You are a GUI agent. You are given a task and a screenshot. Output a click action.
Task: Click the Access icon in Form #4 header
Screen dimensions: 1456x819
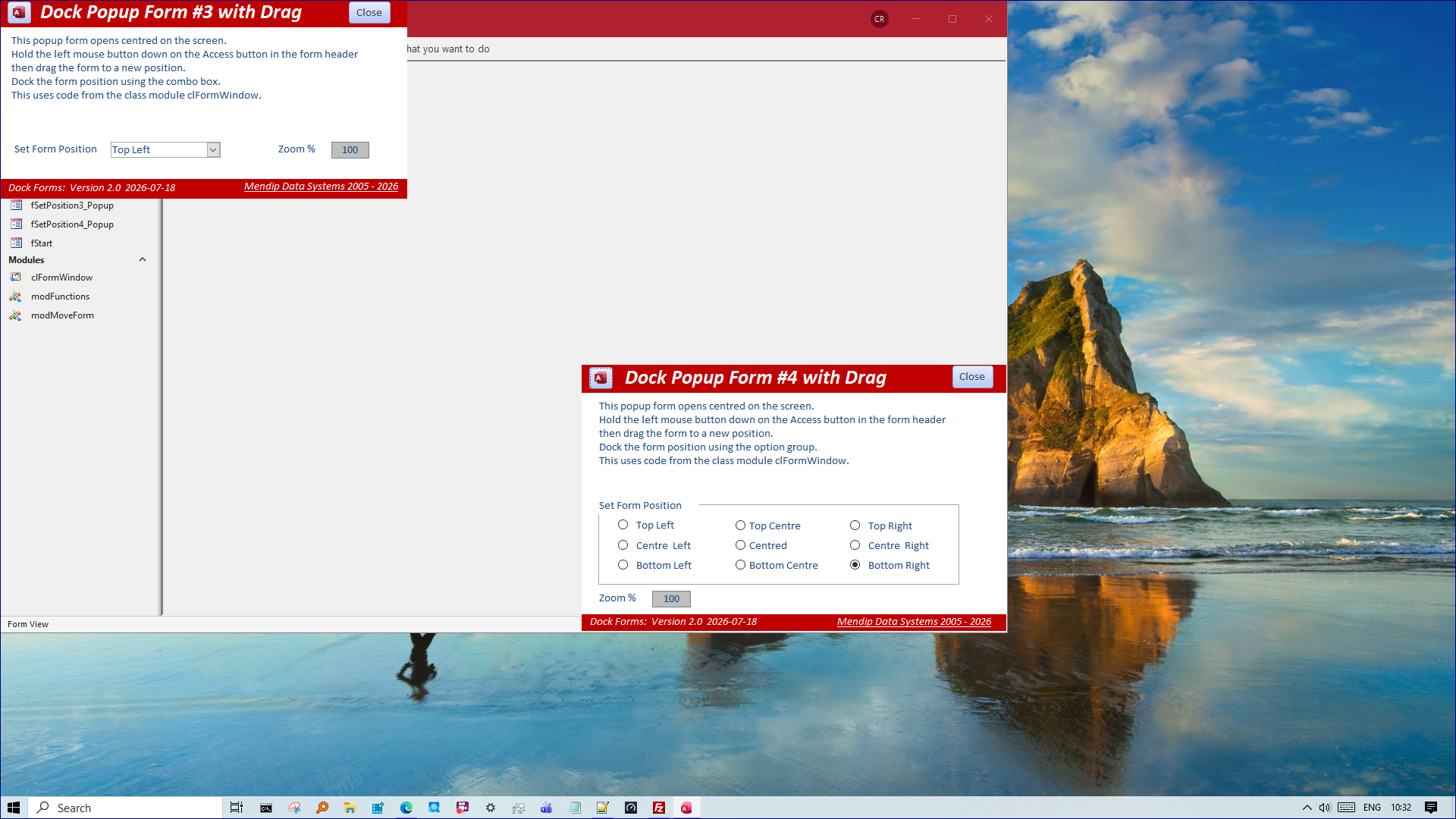click(x=601, y=378)
